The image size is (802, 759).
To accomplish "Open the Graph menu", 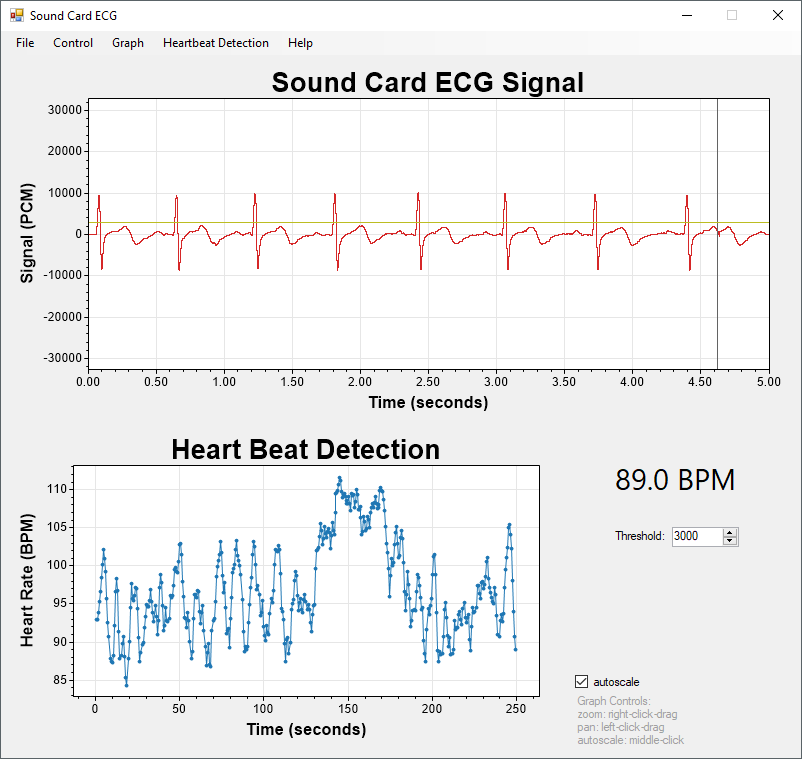I will pos(127,43).
